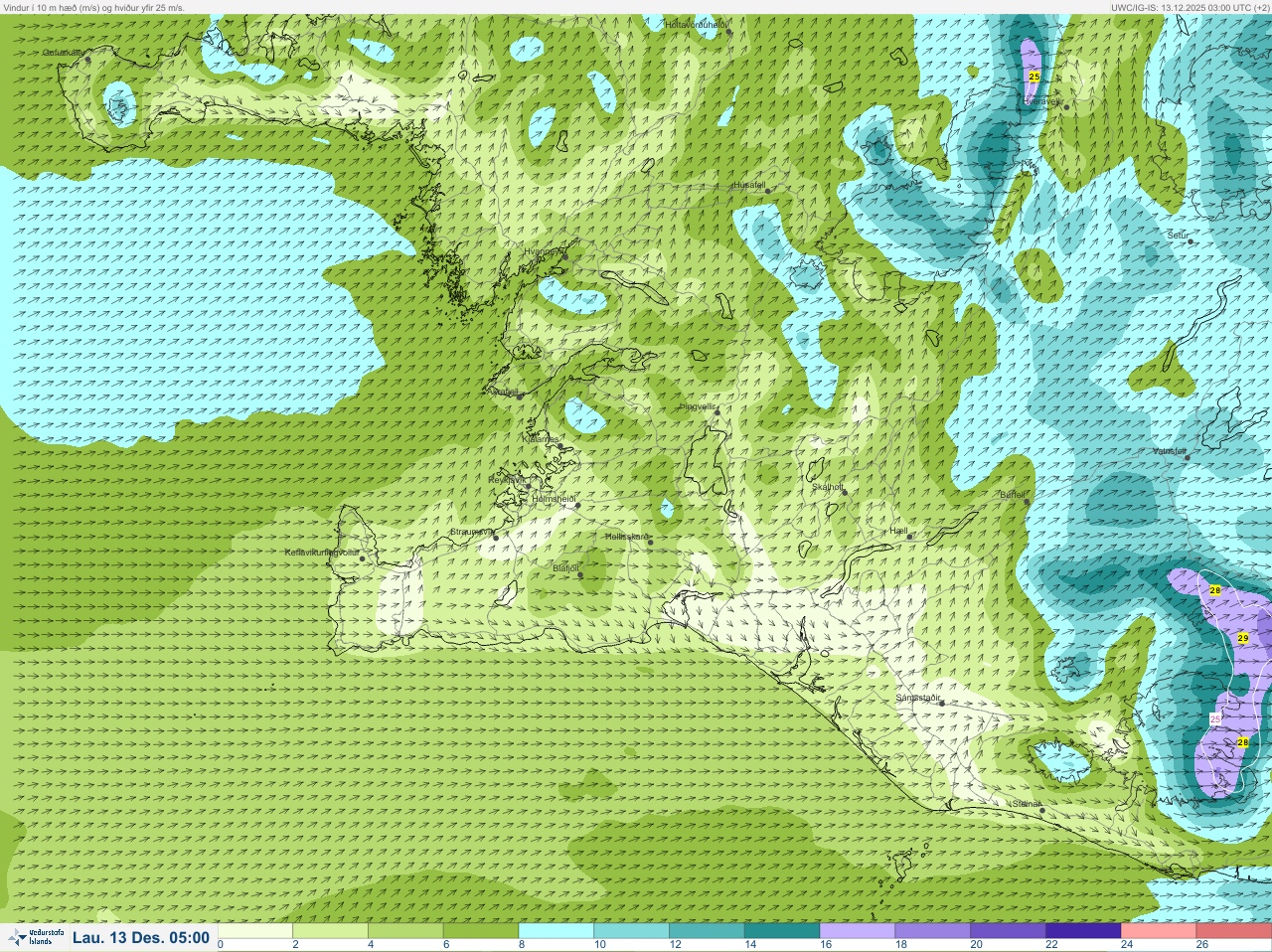Viewport: 1272px width, 952px height.
Task: Click the Hæll station label
Action: 899,531
